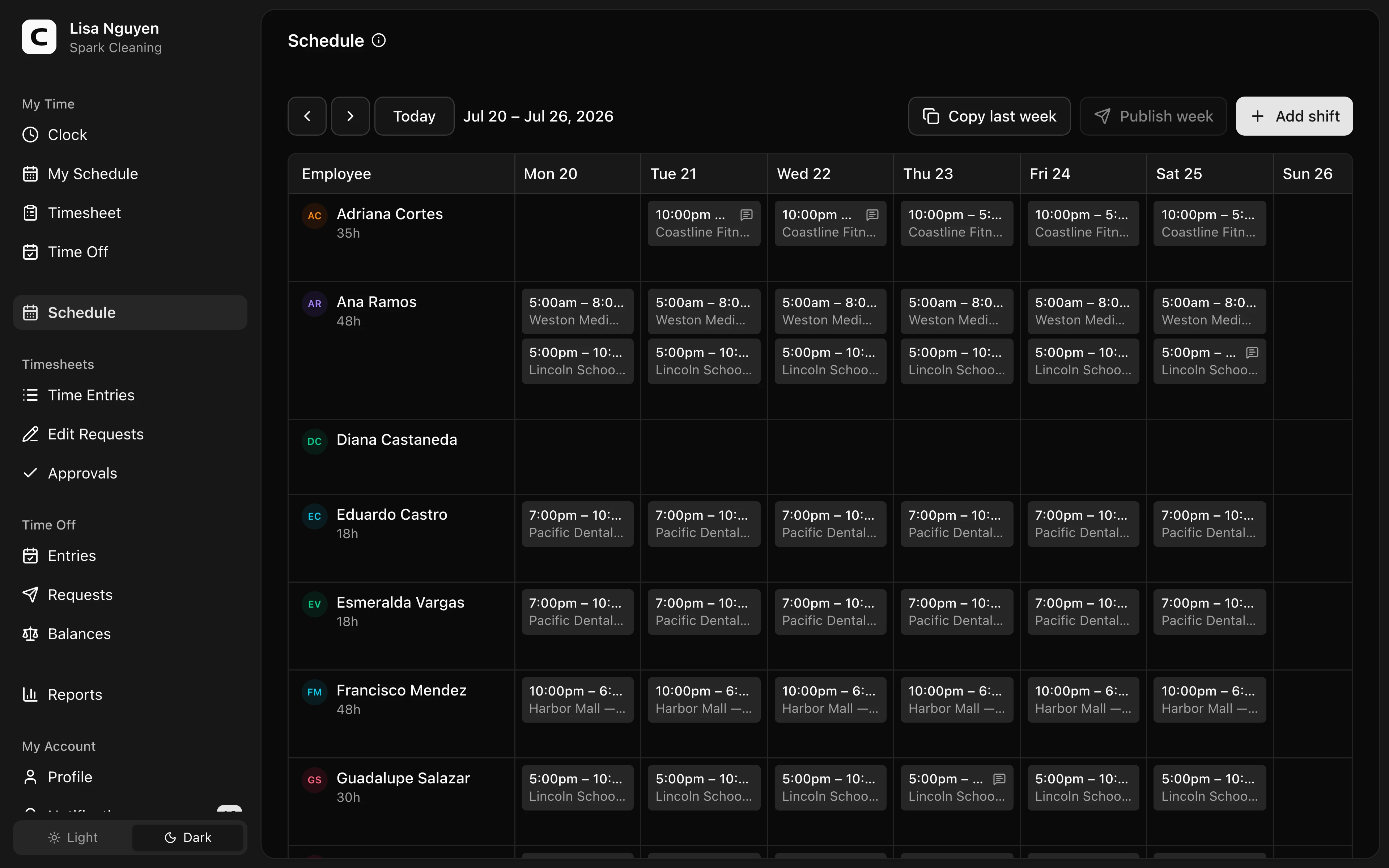
Task: Select Schedule sidebar item
Action: coord(130,312)
